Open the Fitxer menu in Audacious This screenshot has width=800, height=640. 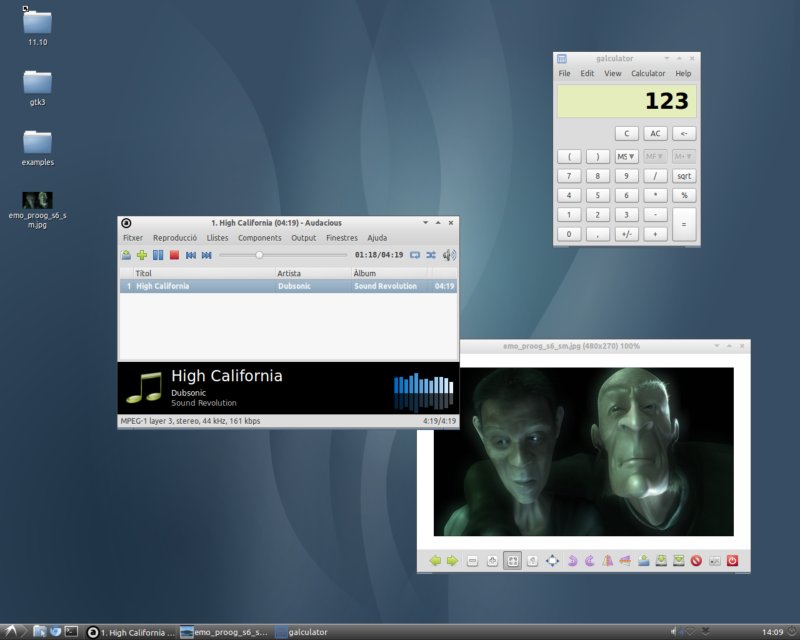coord(133,238)
